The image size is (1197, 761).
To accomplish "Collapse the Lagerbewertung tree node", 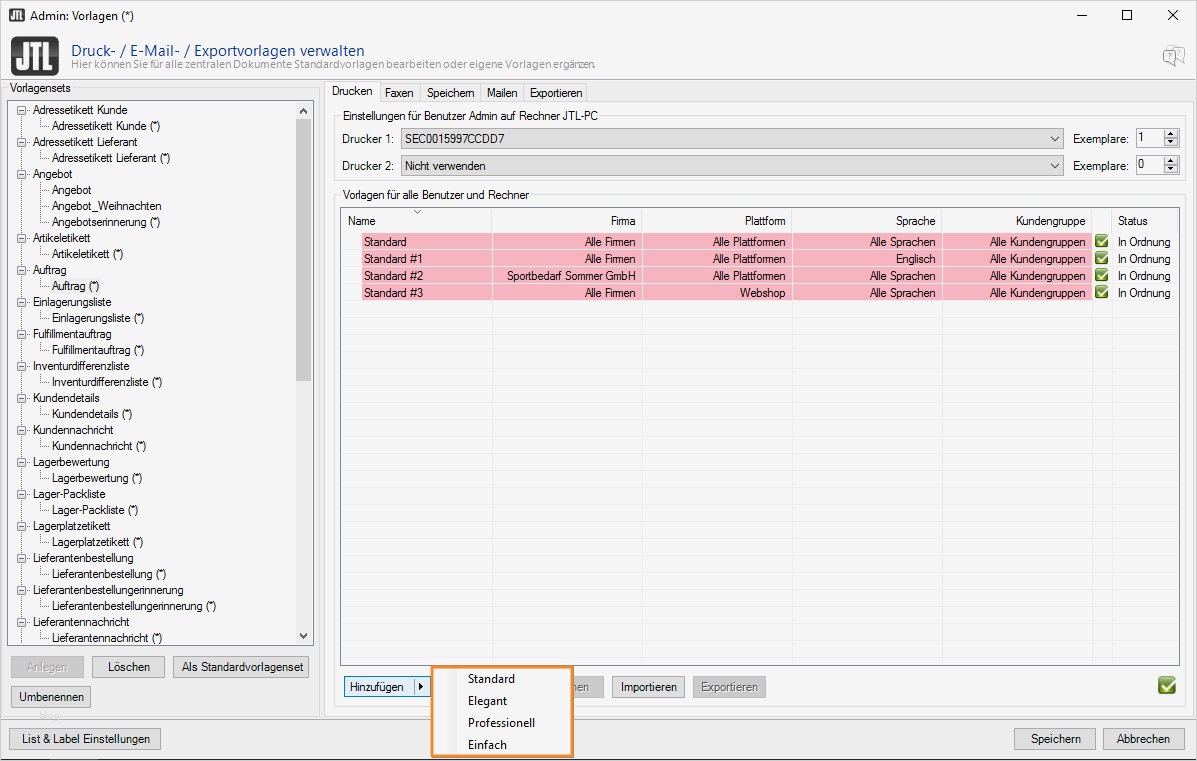I will point(22,462).
